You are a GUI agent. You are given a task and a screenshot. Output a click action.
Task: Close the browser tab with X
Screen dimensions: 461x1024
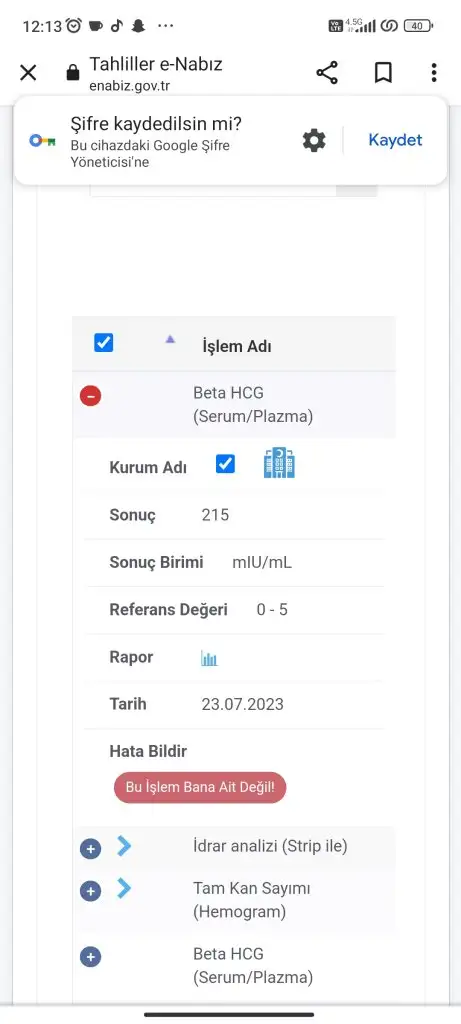(28, 72)
